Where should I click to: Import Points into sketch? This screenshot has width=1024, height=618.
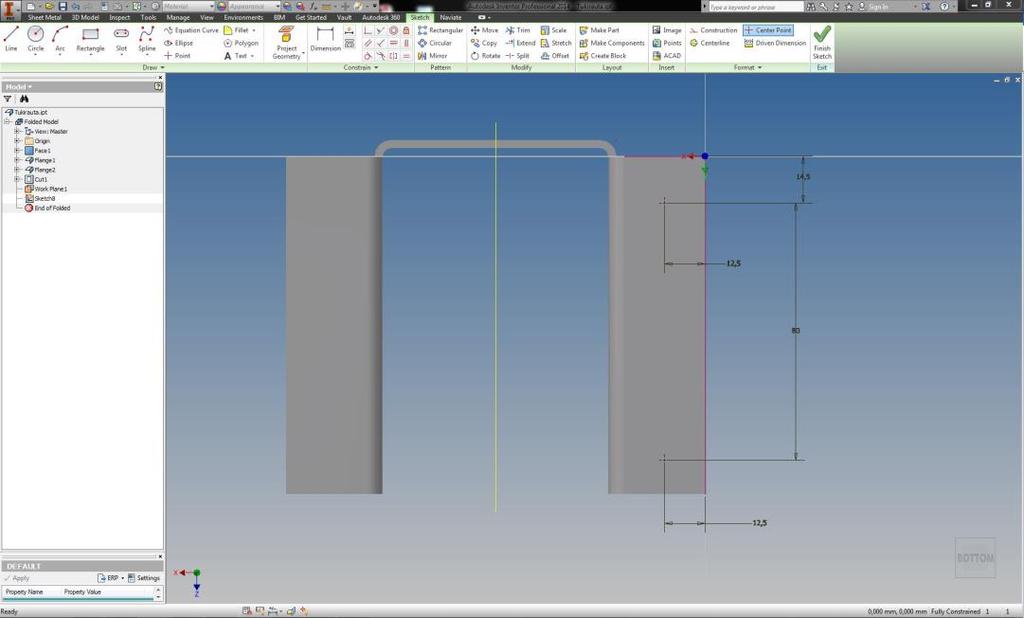pos(667,43)
